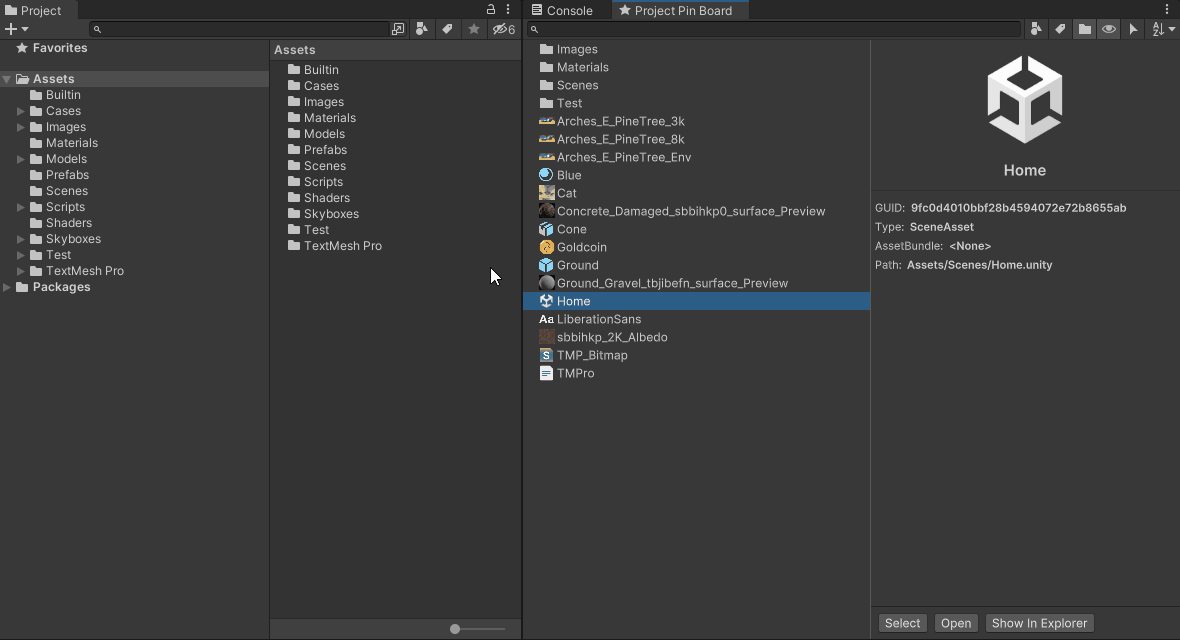Select the TMP_Bitmap shader in the Pin Board
Image resolution: width=1180 pixels, height=640 pixels.
tap(696, 355)
